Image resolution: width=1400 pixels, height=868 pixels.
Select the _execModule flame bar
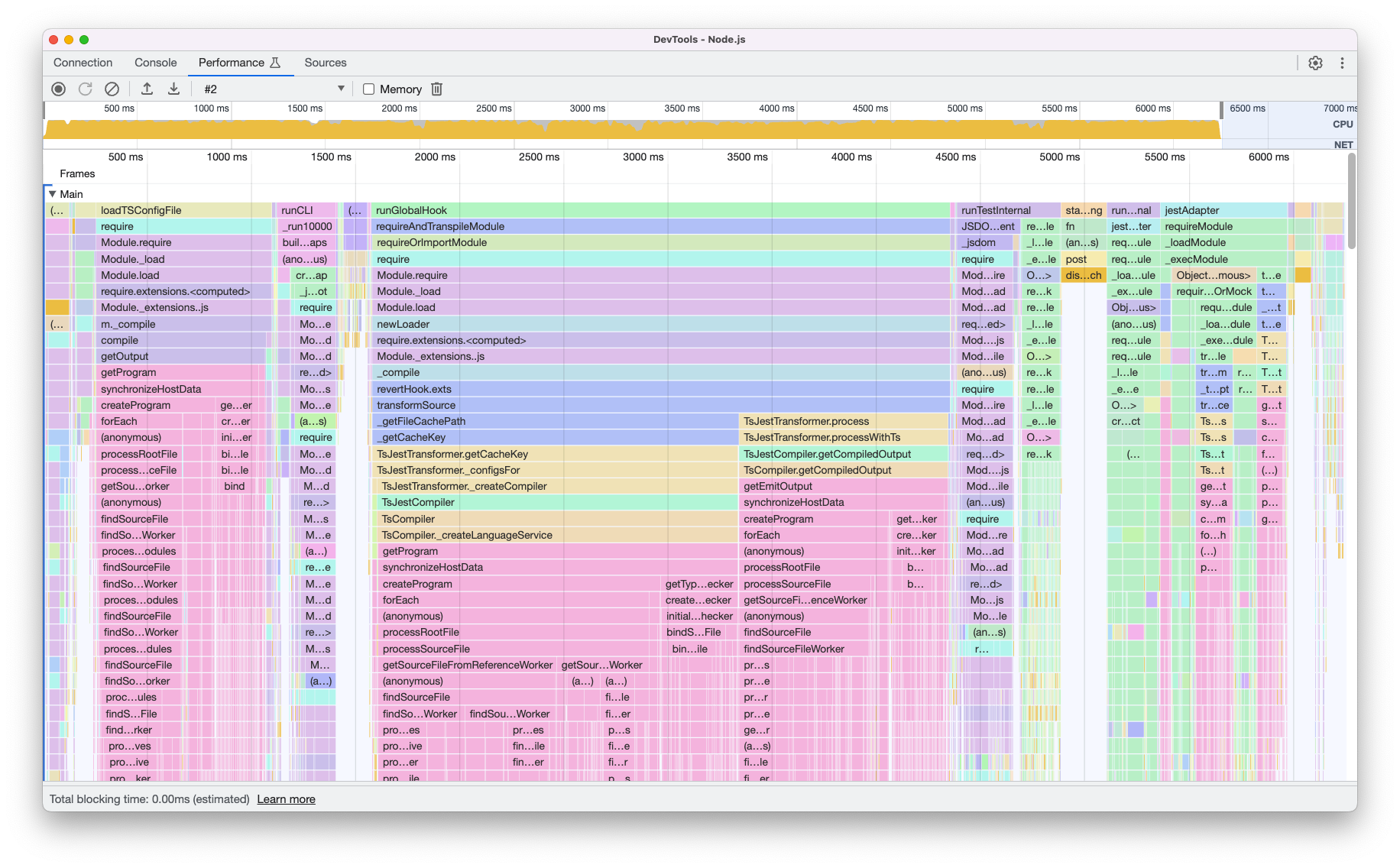point(1224,259)
